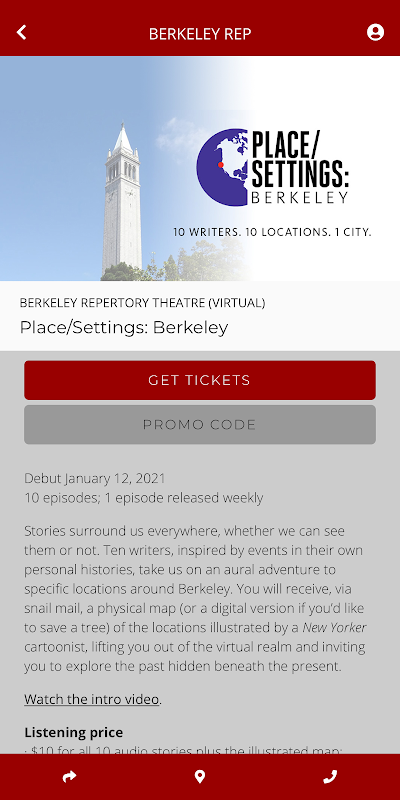
Task: Tap the Berkeley Repertory Theatre (Virtual) venue label
Action: [x=142, y=303]
